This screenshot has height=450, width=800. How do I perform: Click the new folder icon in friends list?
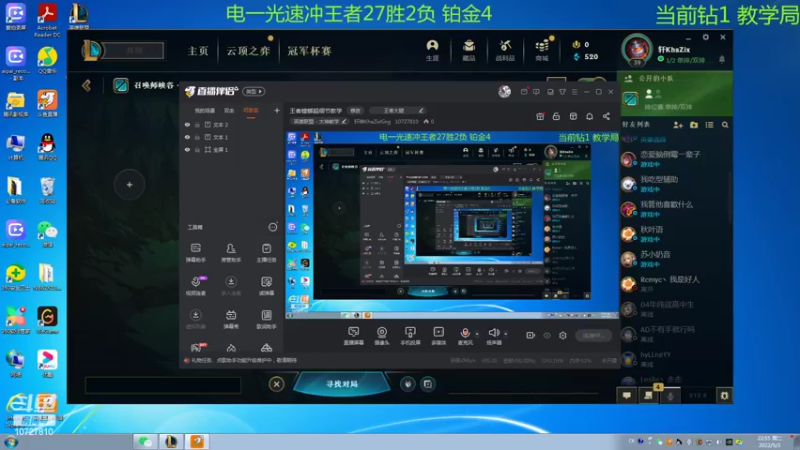pyautogui.click(x=694, y=125)
